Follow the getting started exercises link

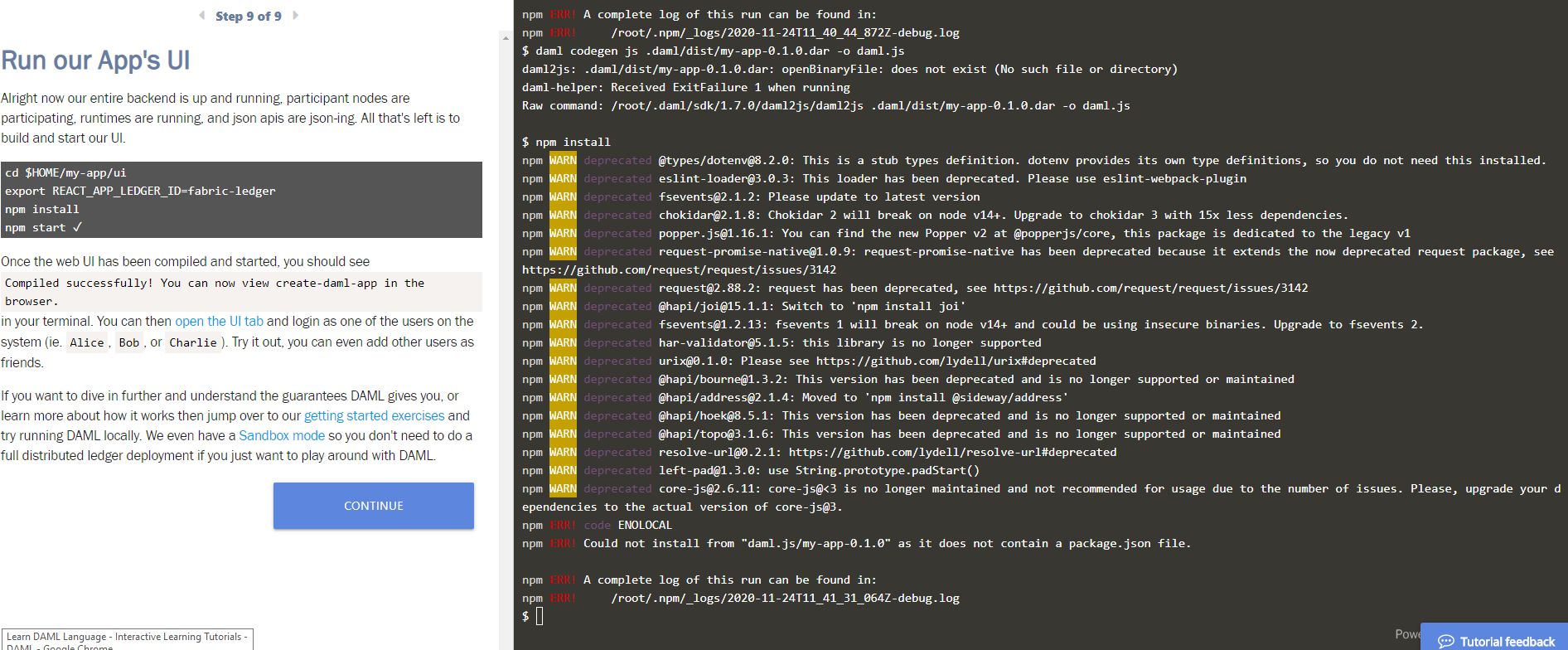pyautogui.click(x=374, y=416)
